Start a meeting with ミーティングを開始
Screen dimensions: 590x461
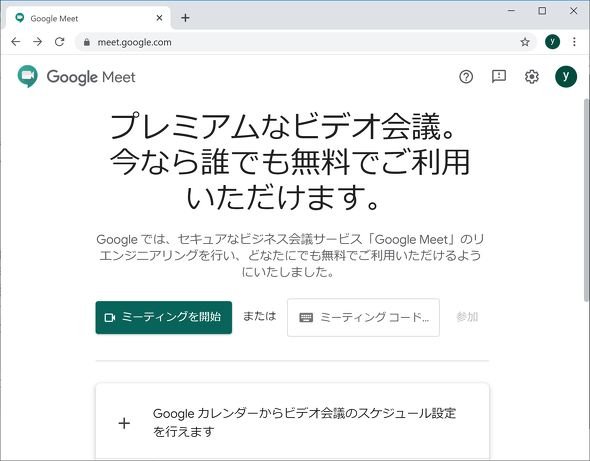pyautogui.click(x=164, y=317)
